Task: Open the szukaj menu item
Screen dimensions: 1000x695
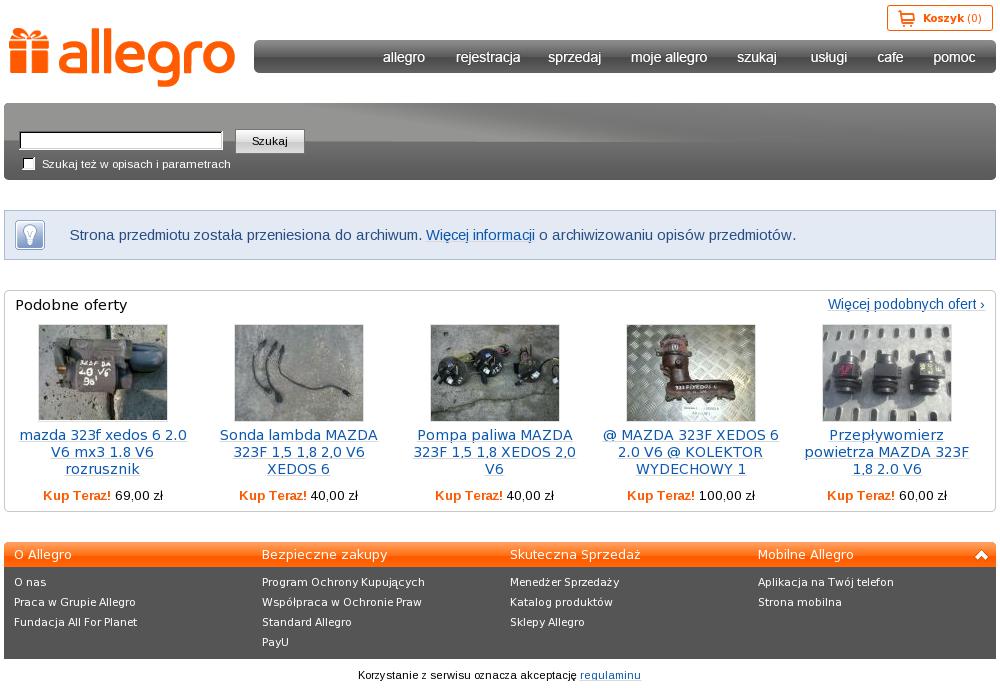Action: [756, 57]
